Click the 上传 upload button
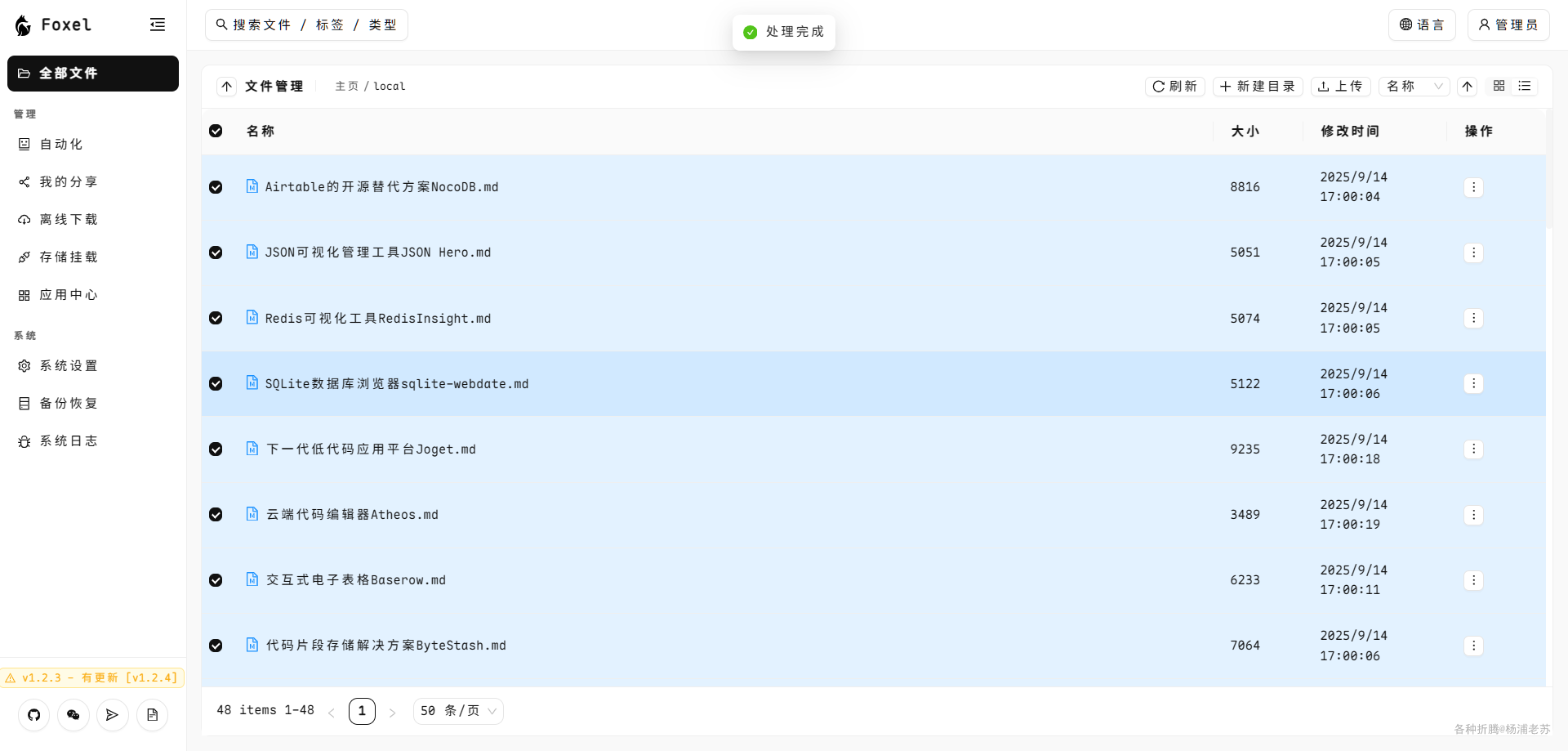This screenshot has width=1568, height=751. click(x=1340, y=87)
